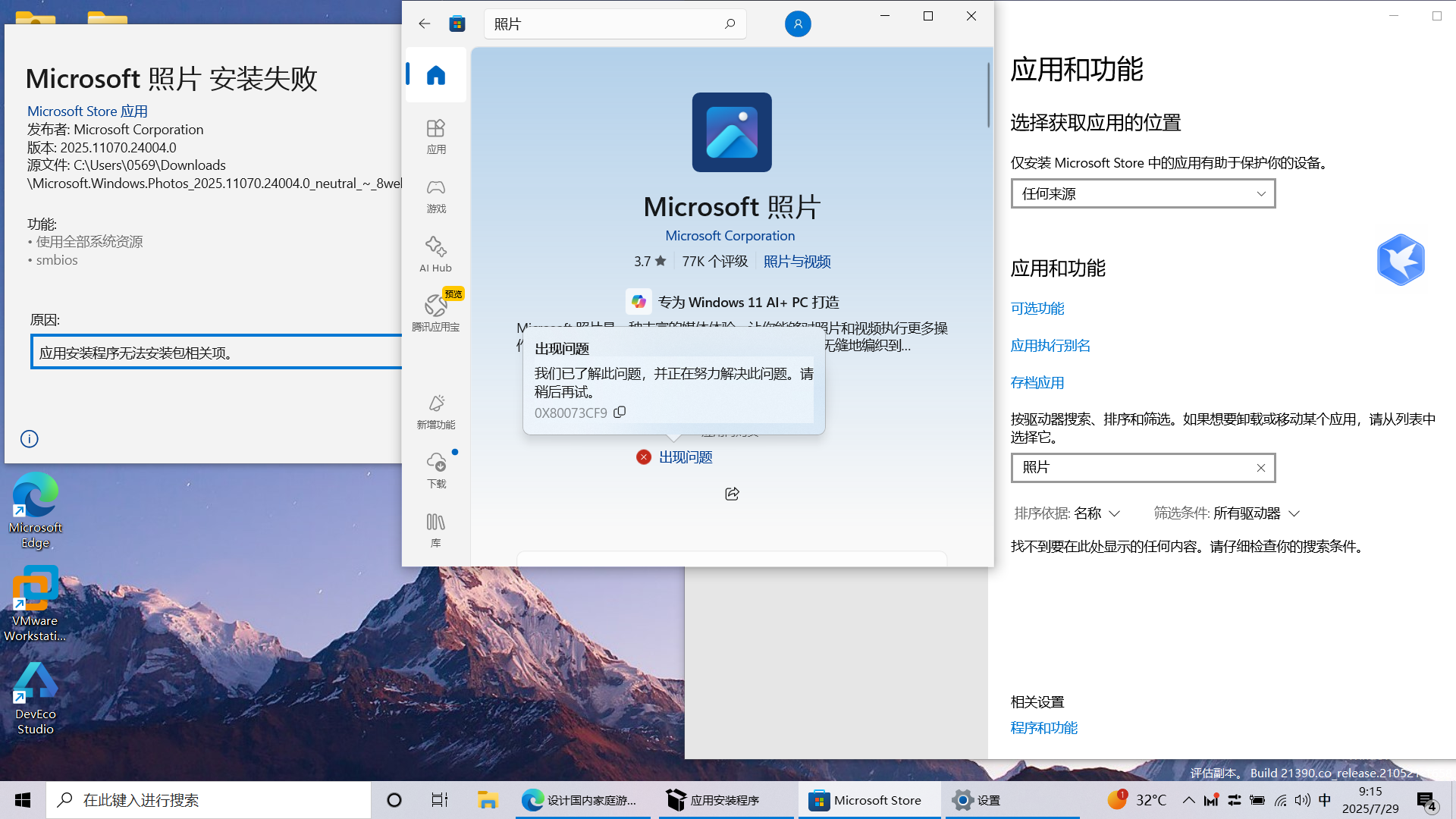1456x819 pixels.
Task: Open 程序和功能 under 相关设置
Action: tap(1044, 727)
